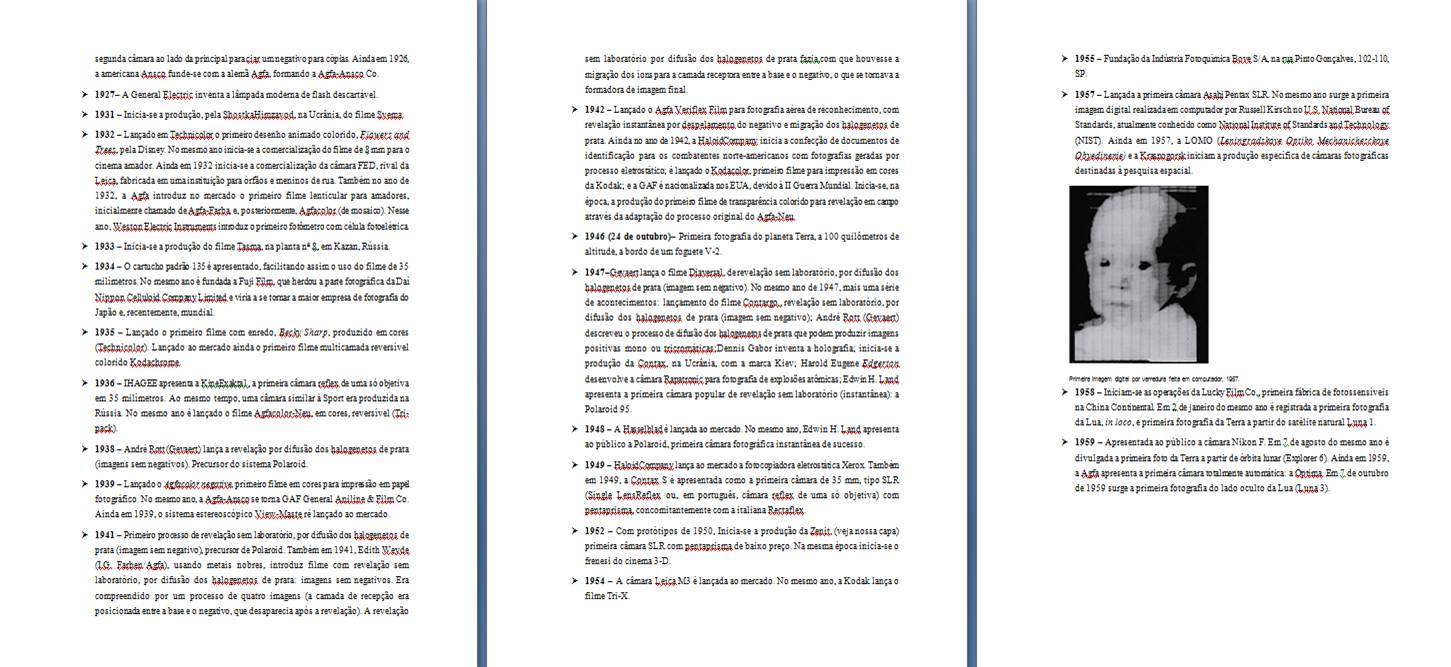Select the name 'Dennis Gabor'
Image resolution: width=1451 pixels, height=667 pixels.
743,350
